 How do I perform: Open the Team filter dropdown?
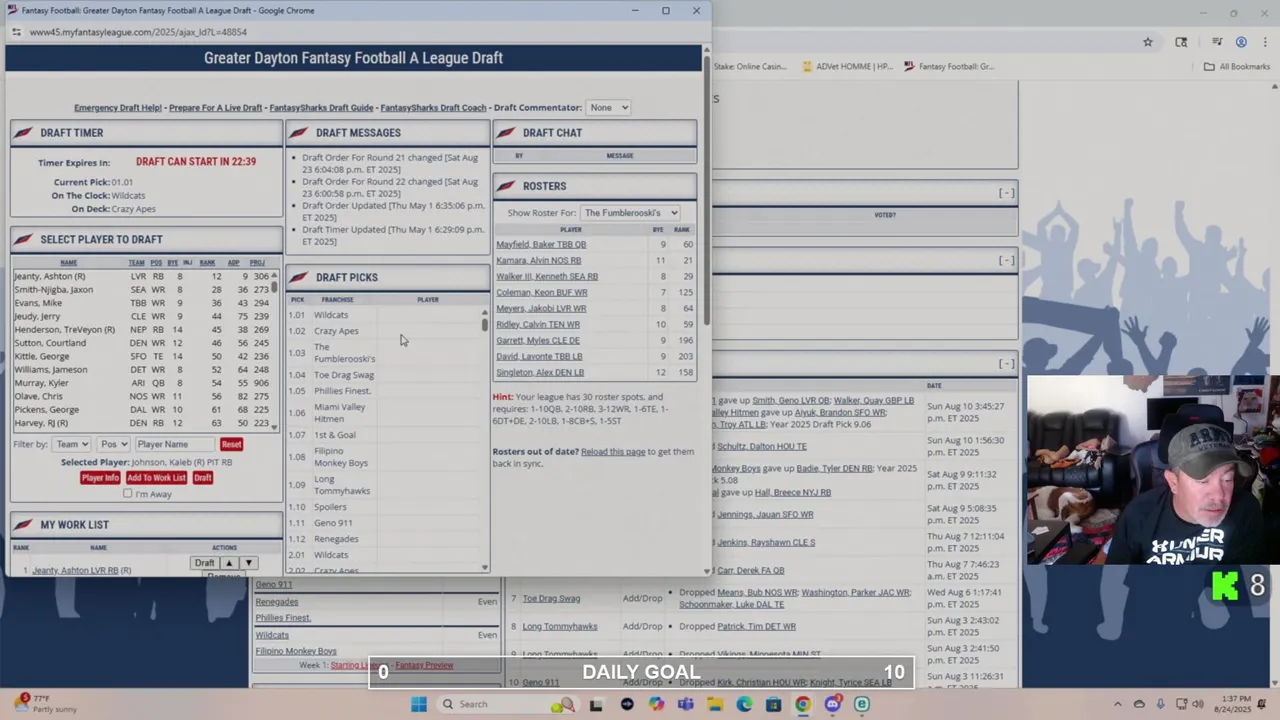[72, 444]
